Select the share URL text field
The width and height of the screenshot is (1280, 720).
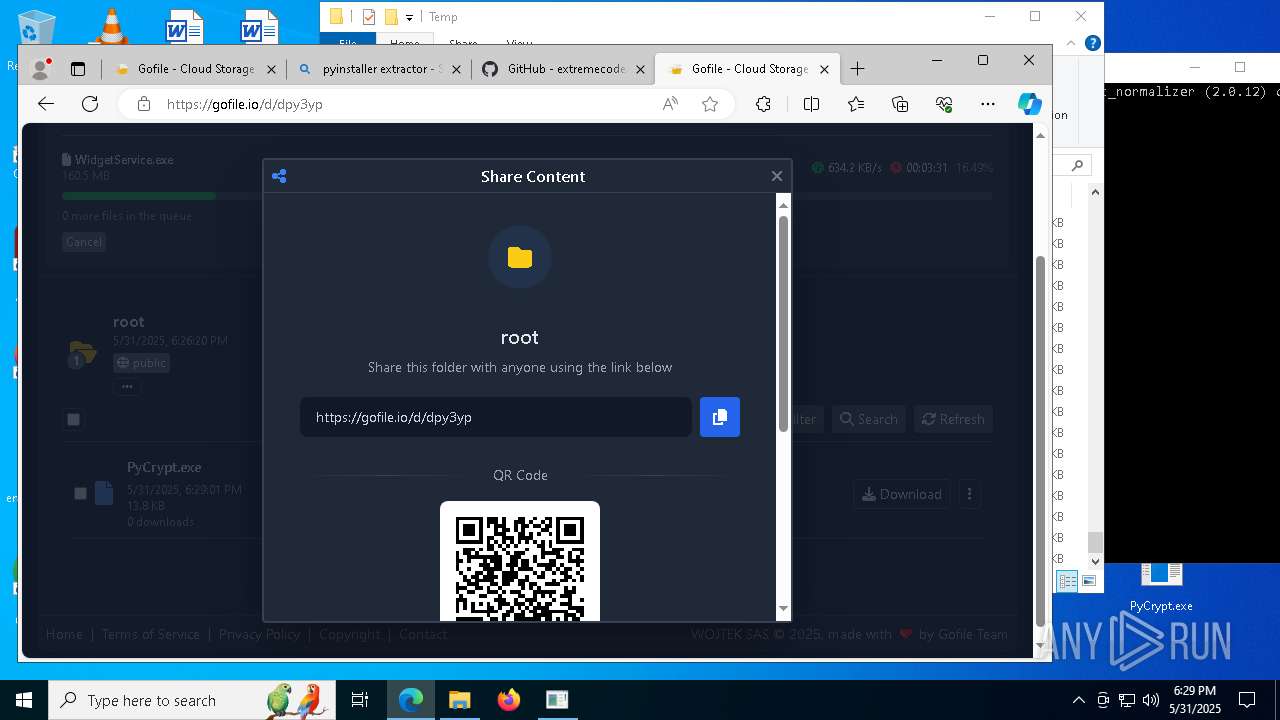click(x=496, y=417)
